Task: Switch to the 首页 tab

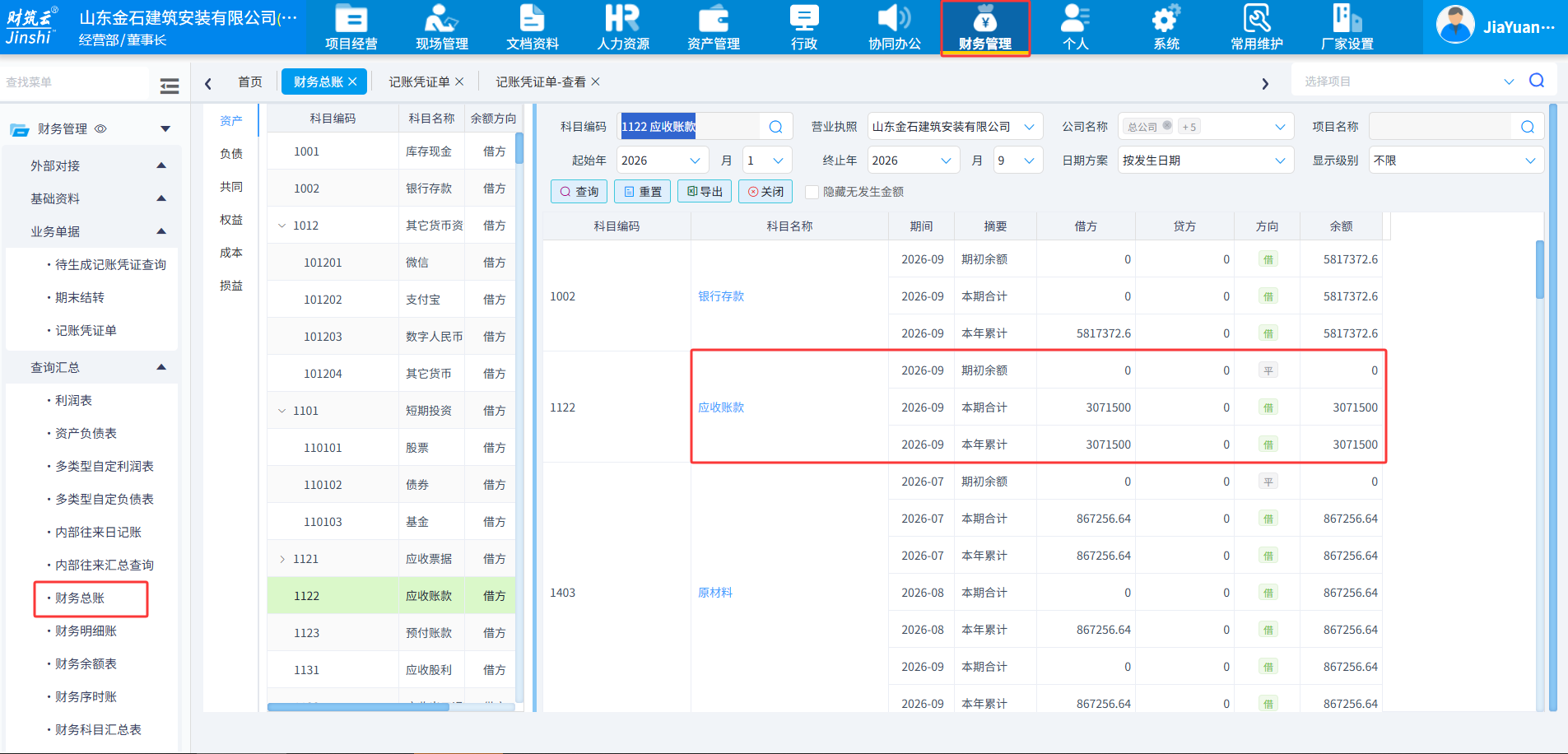Action: tap(250, 81)
